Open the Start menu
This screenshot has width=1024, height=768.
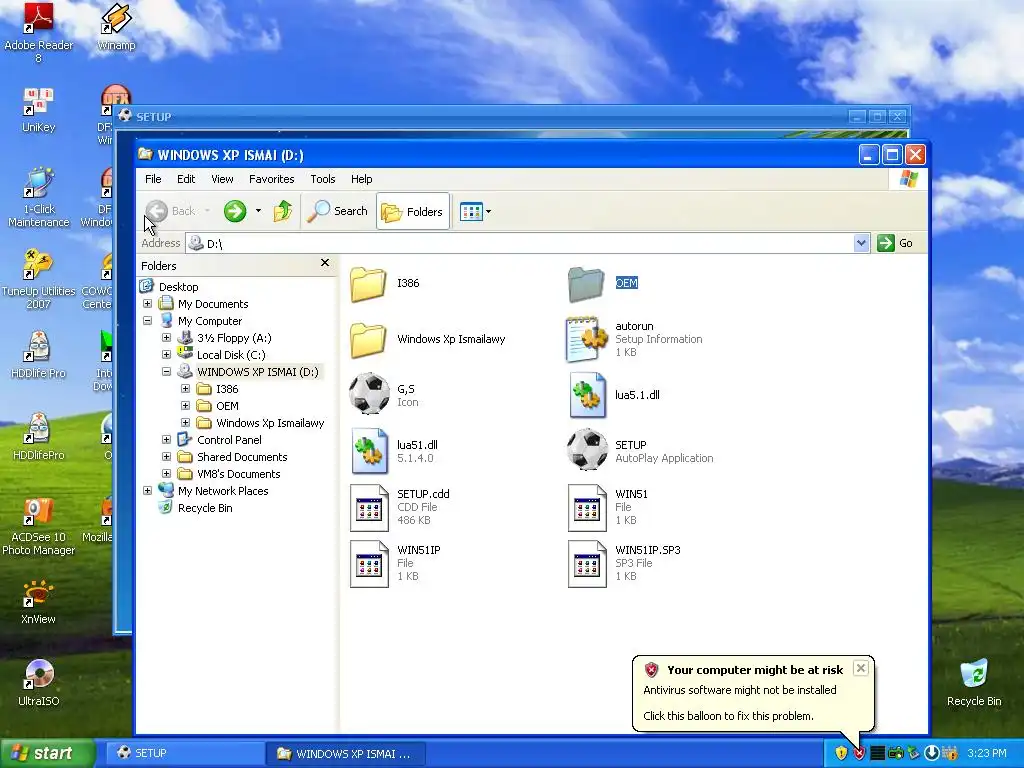click(47, 753)
